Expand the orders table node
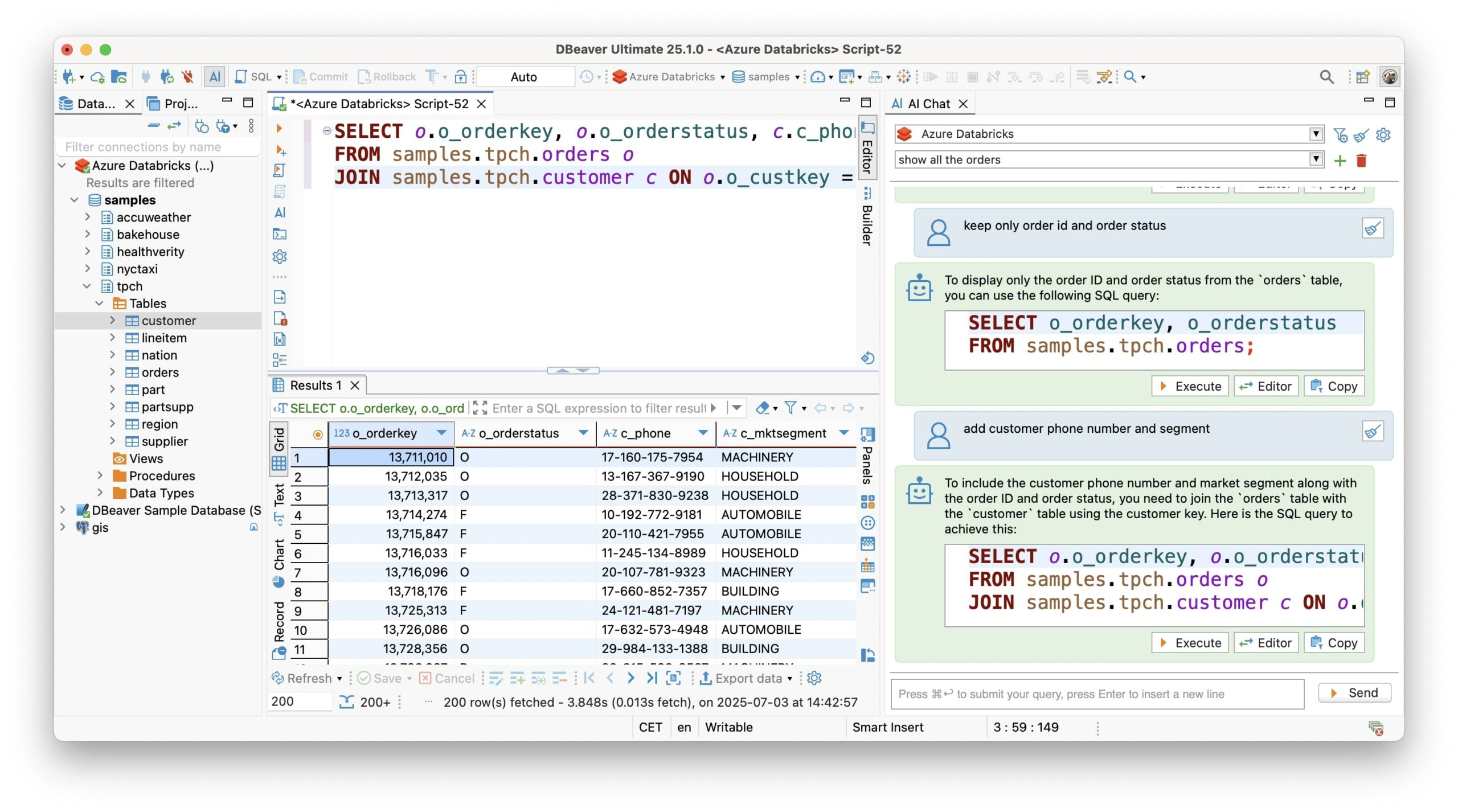 pyautogui.click(x=112, y=372)
